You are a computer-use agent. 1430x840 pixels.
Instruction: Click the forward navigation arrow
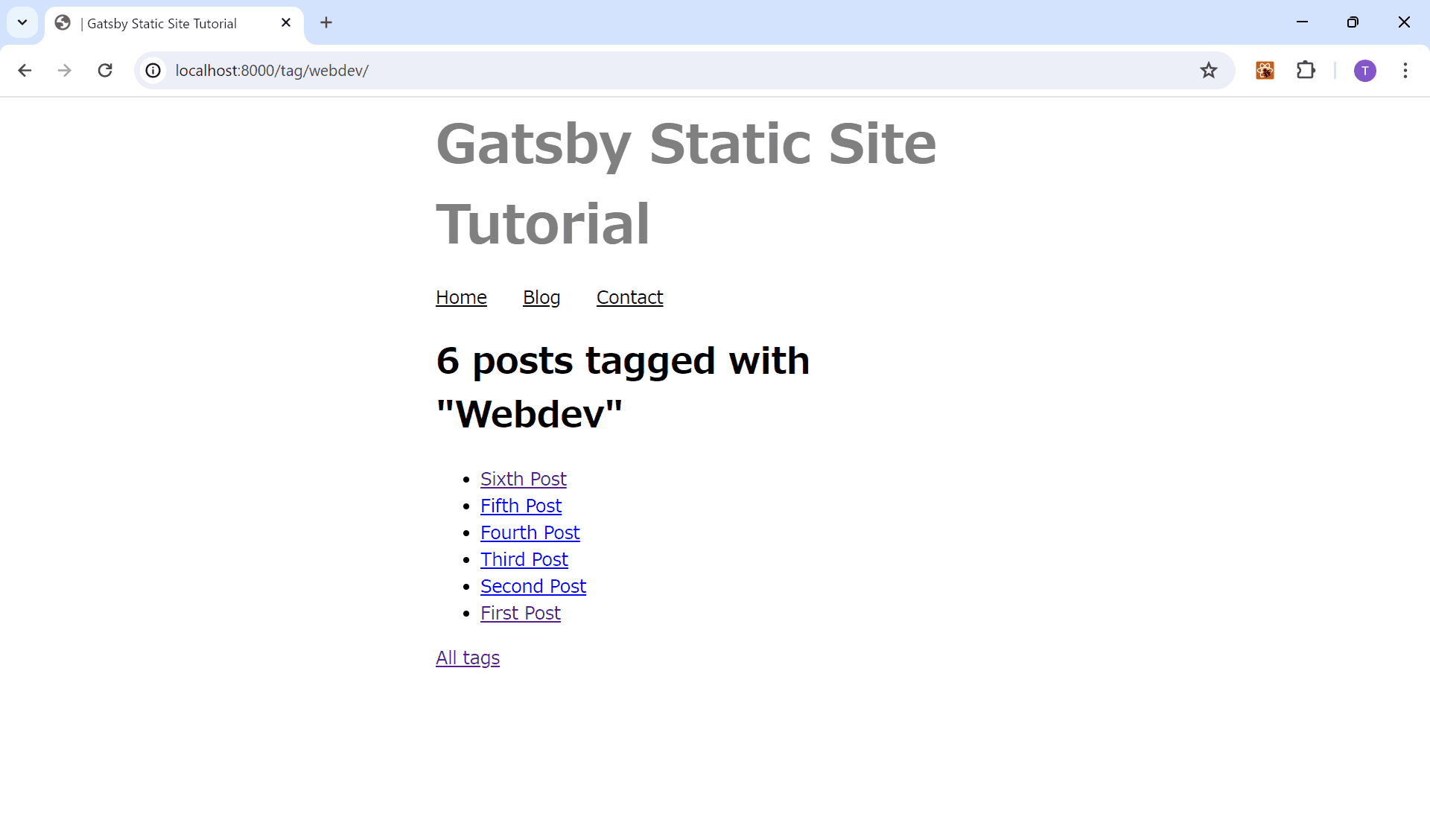click(x=65, y=70)
